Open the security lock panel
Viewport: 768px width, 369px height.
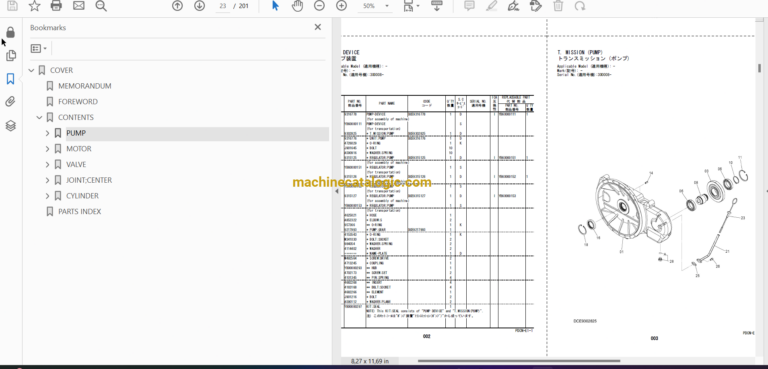[x=11, y=32]
